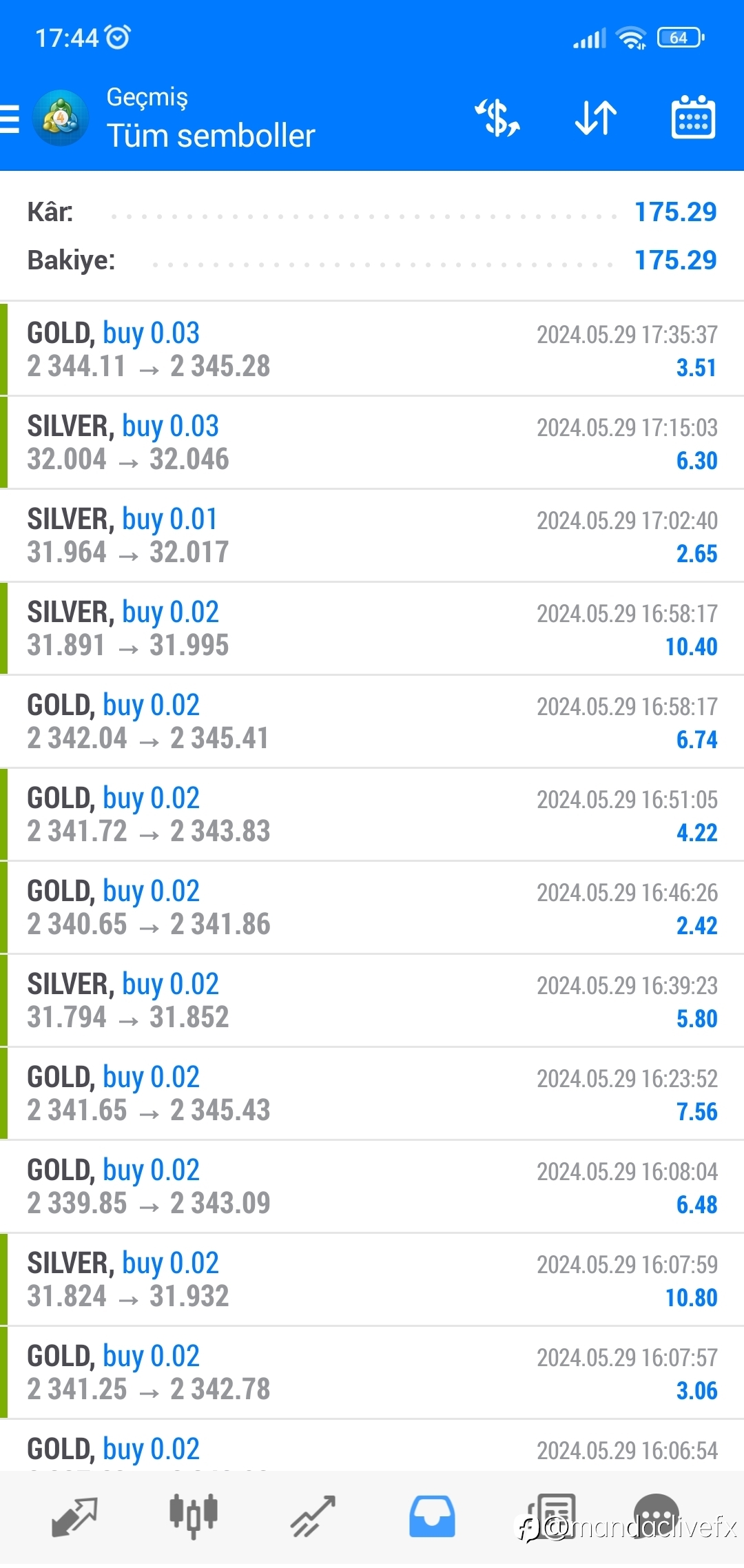Open the calendar date range picker

[x=693, y=118]
